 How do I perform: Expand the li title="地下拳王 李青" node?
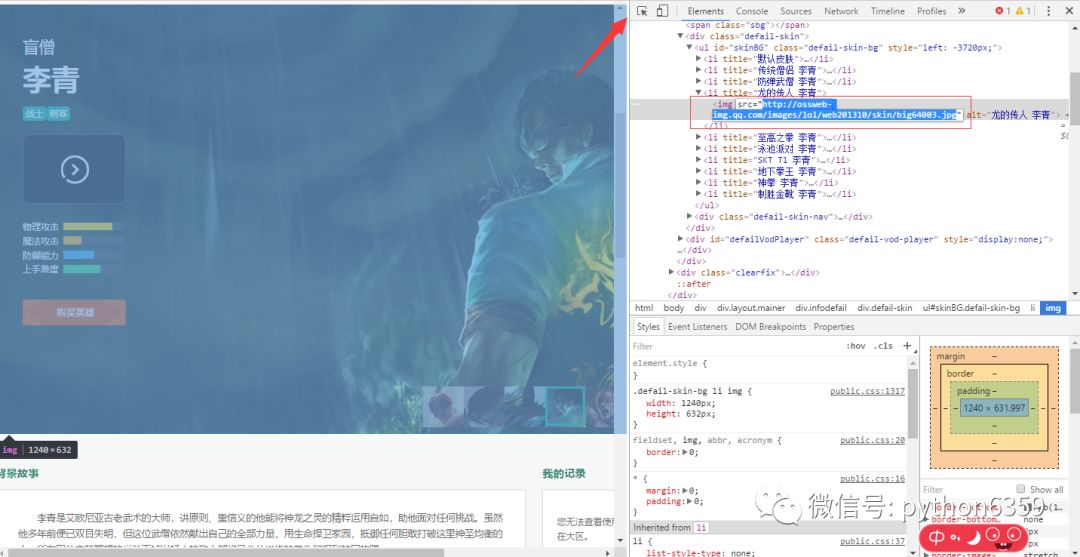pos(698,171)
